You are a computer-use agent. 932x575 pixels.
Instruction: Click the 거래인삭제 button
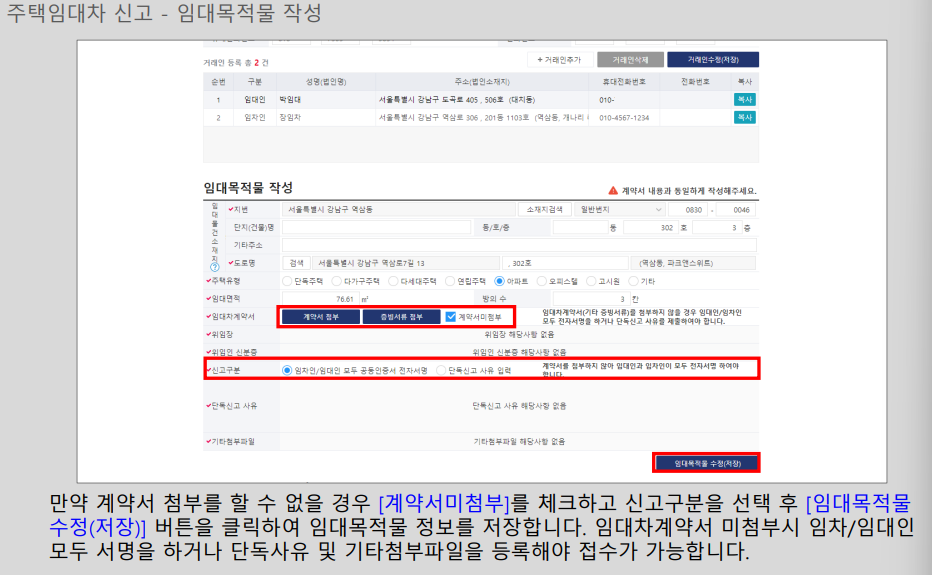(x=630, y=59)
